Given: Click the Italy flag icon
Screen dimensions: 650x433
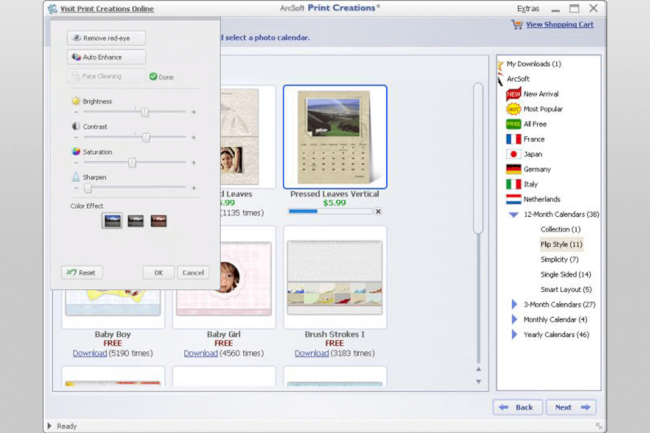Looking at the screenshot, I should (x=513, y=184).
